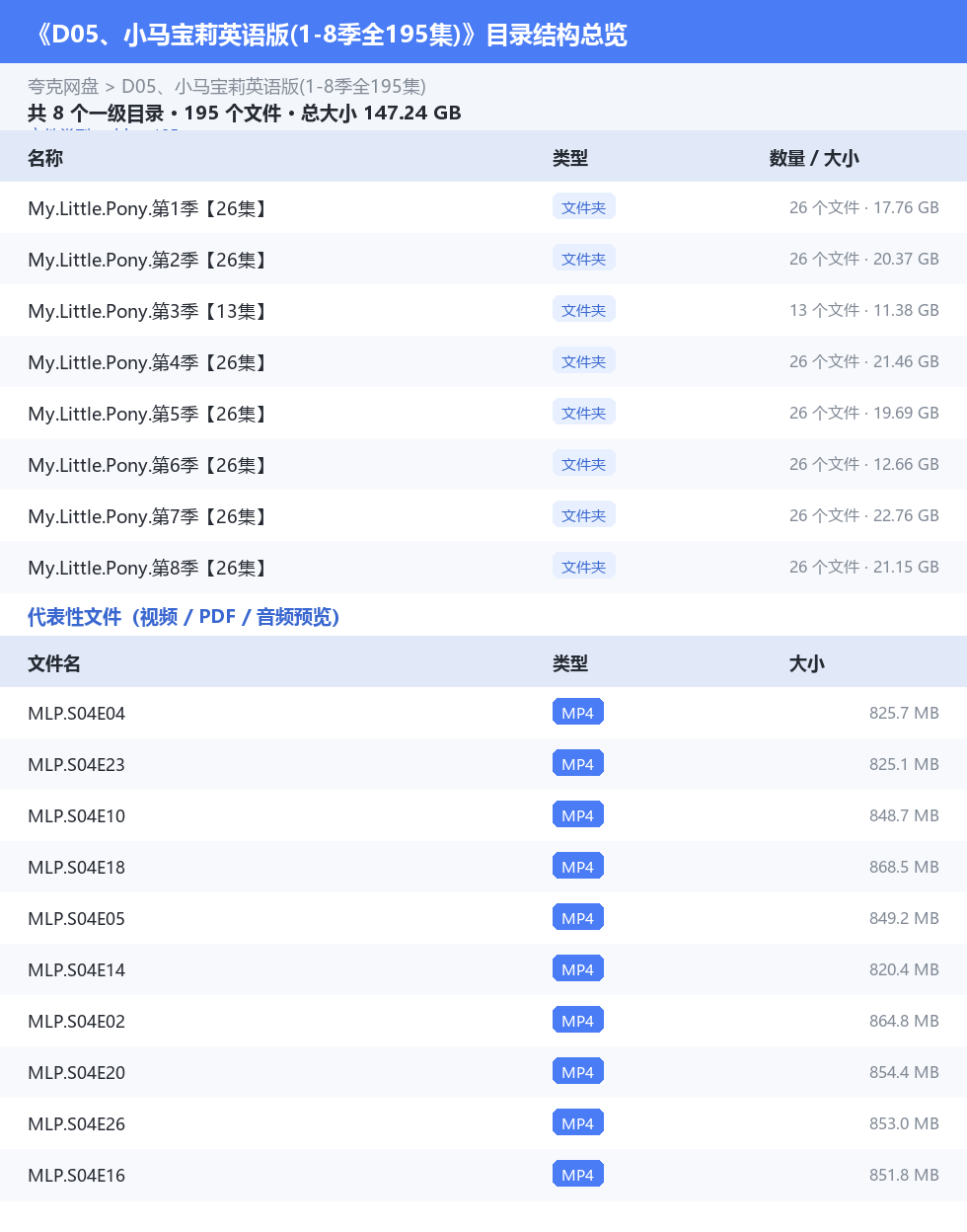The height and width of the screenshot is (1232, 967).
Task: Click the 文件夹 badge for 第7季
Action: click(x=584, y=514)
